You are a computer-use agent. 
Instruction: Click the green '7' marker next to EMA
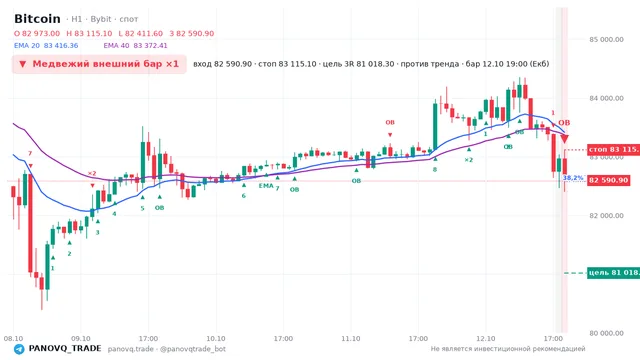pos(278,189)
